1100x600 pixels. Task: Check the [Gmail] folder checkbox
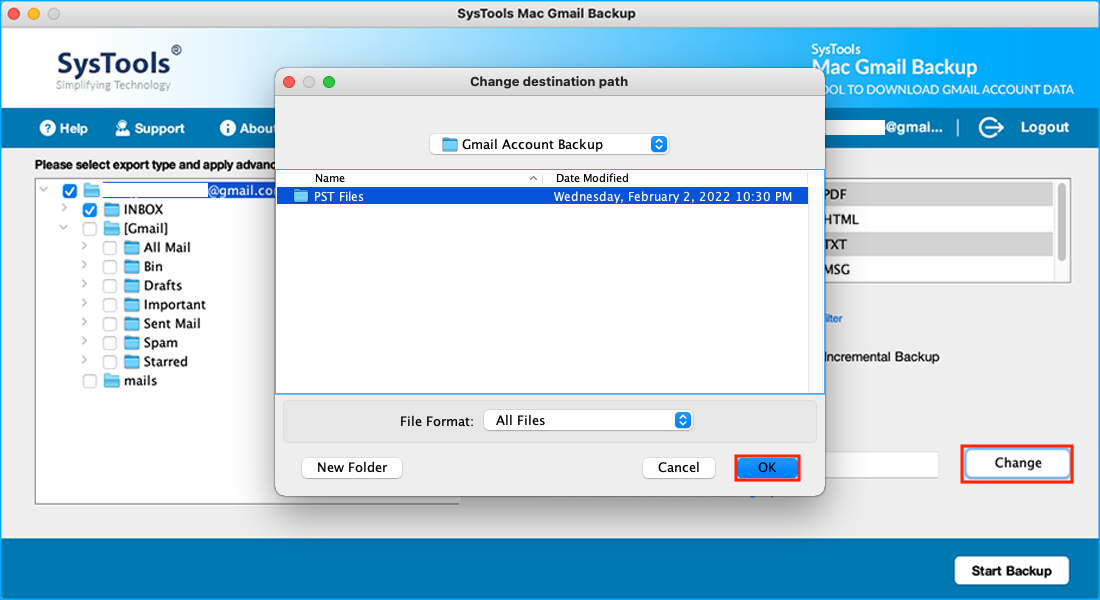coord(90,229)
